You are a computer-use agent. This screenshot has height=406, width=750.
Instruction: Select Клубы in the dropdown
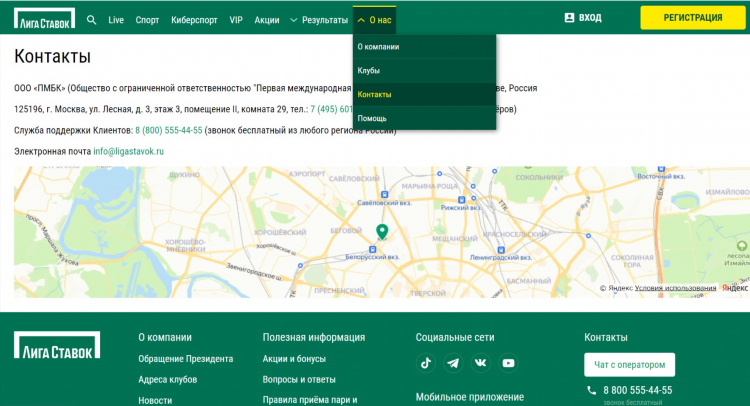pyautogui.click(x=424, y=71)
